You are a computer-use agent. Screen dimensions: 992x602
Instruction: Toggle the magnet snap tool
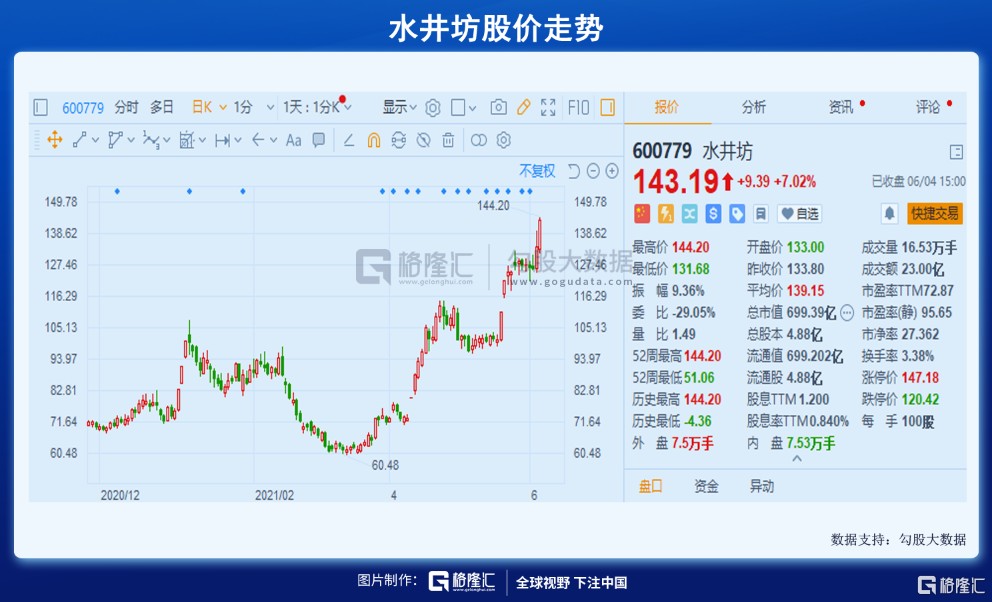[374, 140]
